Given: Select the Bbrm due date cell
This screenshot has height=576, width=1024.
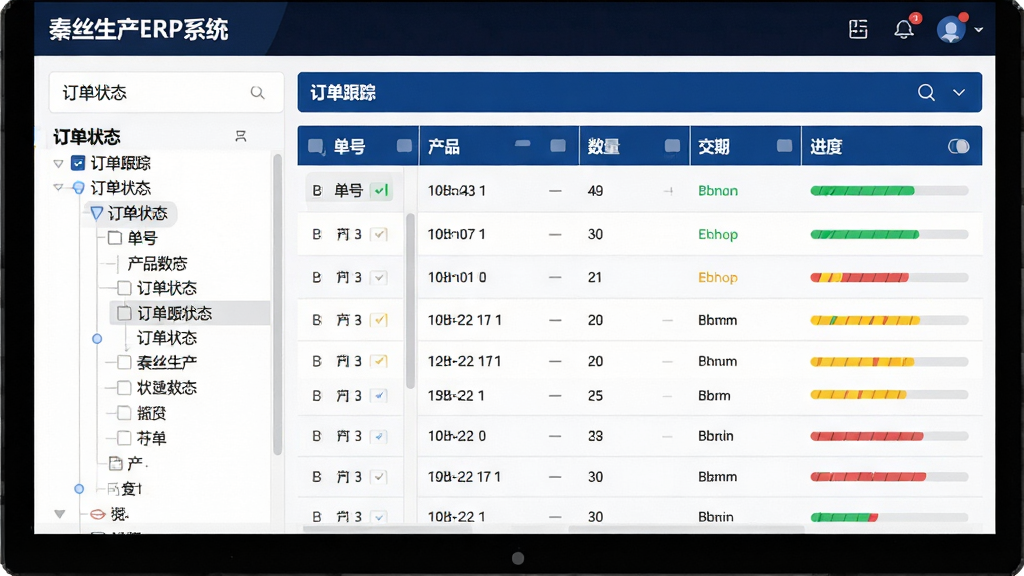Looking at the screenshot, I should pyautogui.click(x=714, y=396).
